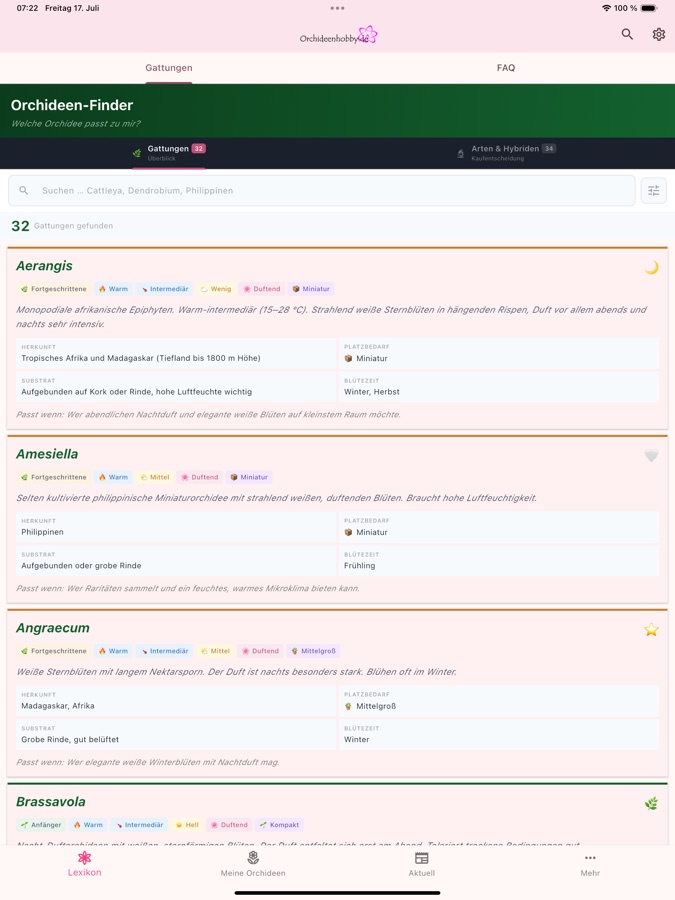Tap the star icon on Angraecum card

tap(651, 630)
